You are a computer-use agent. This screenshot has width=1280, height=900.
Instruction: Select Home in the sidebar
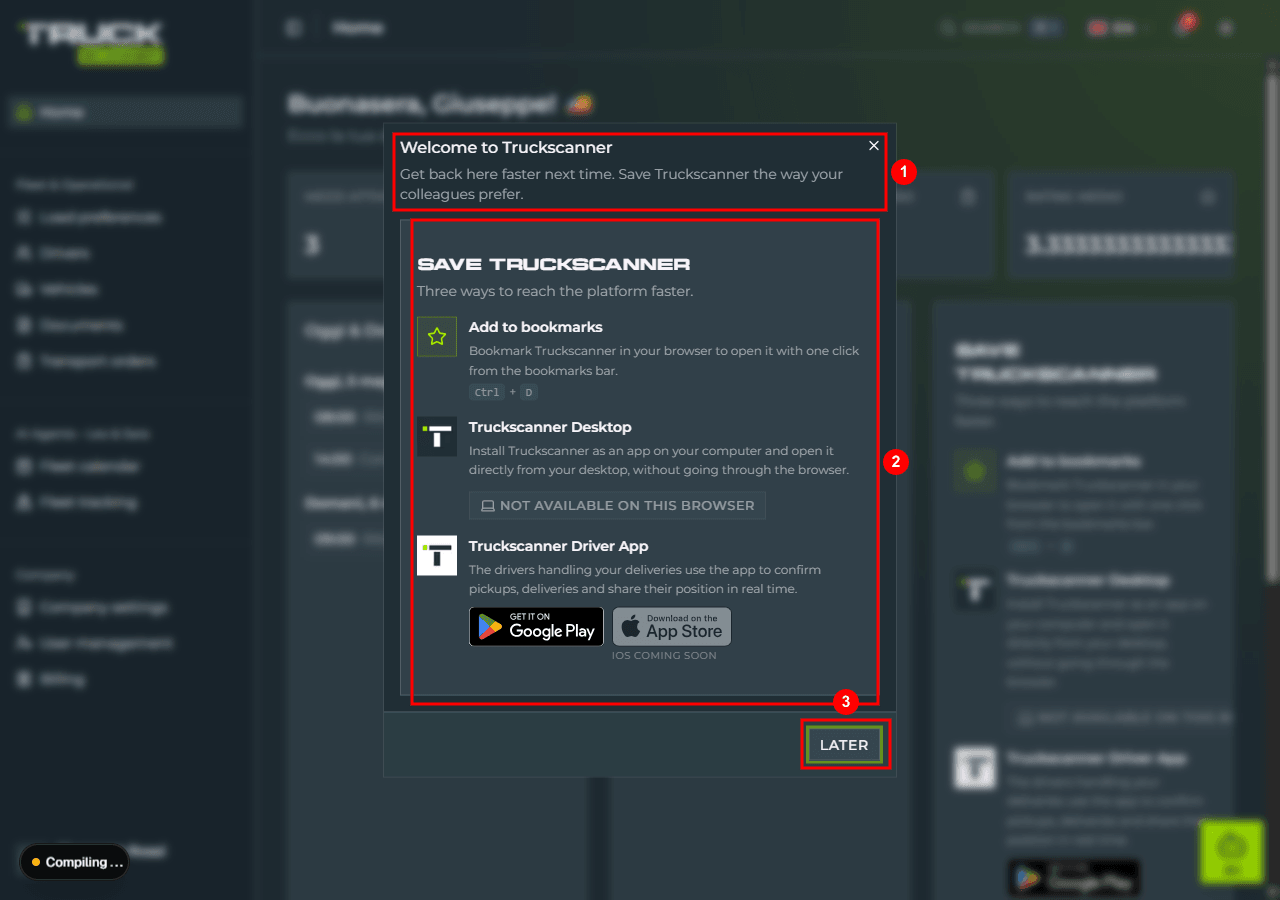126,113
